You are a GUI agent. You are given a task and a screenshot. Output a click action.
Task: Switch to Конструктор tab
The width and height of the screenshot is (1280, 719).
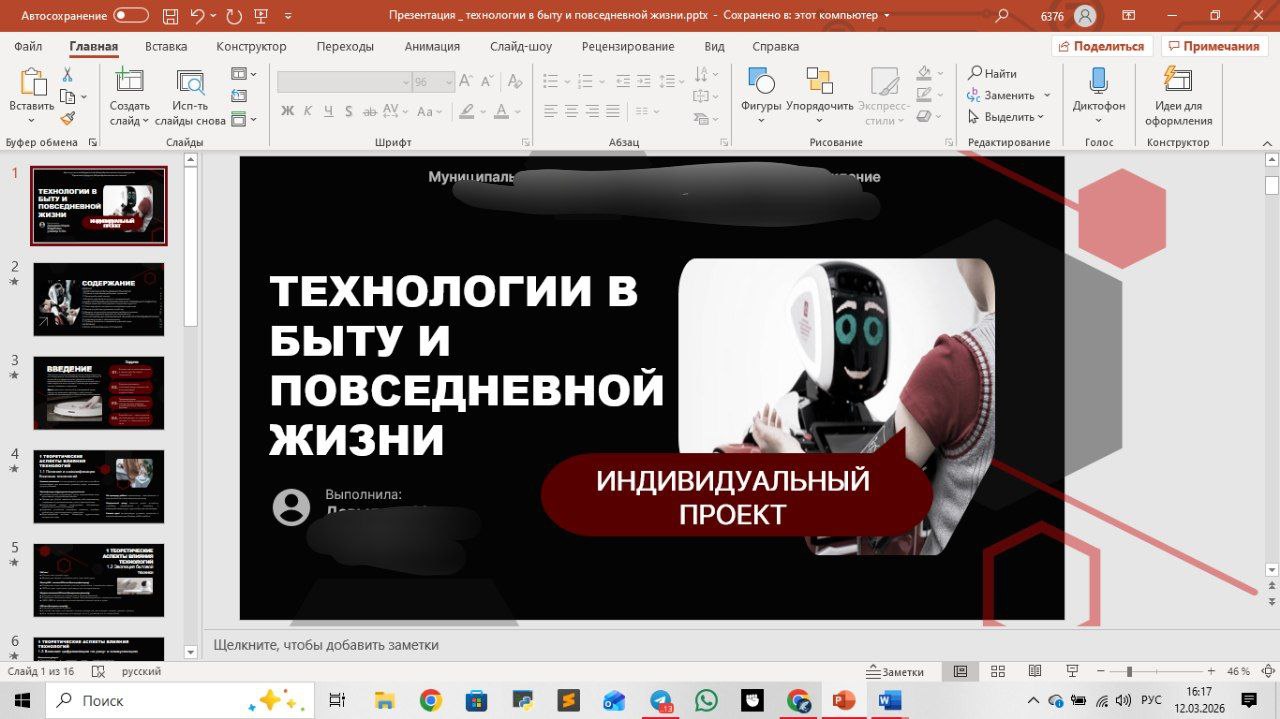coord(251,46)
